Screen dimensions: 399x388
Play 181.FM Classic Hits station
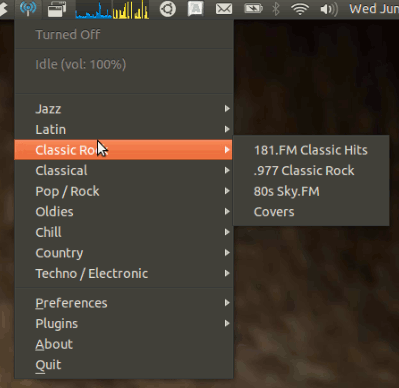click(311, 150)
